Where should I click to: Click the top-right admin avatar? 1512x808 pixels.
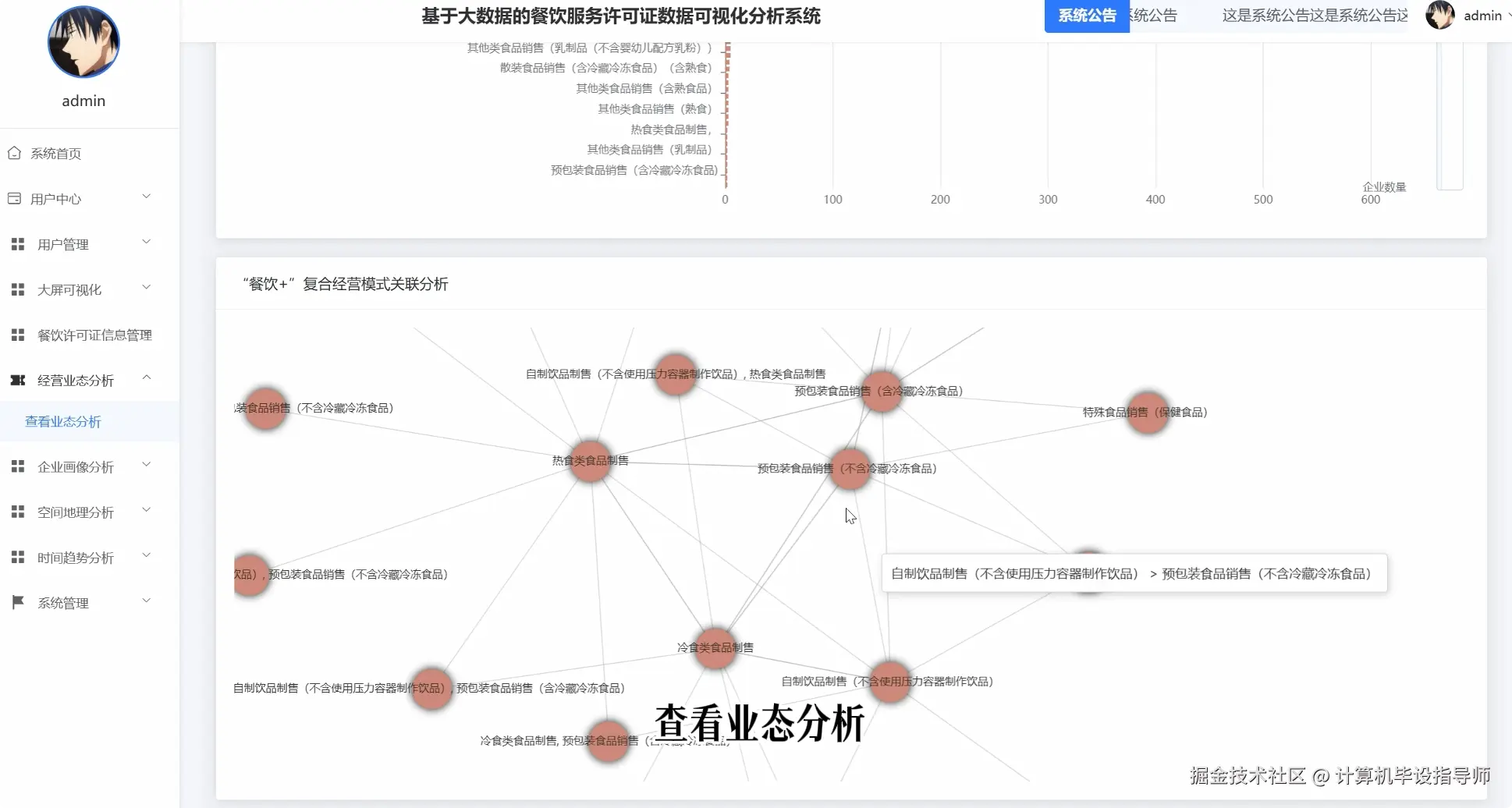[1439, 15]
